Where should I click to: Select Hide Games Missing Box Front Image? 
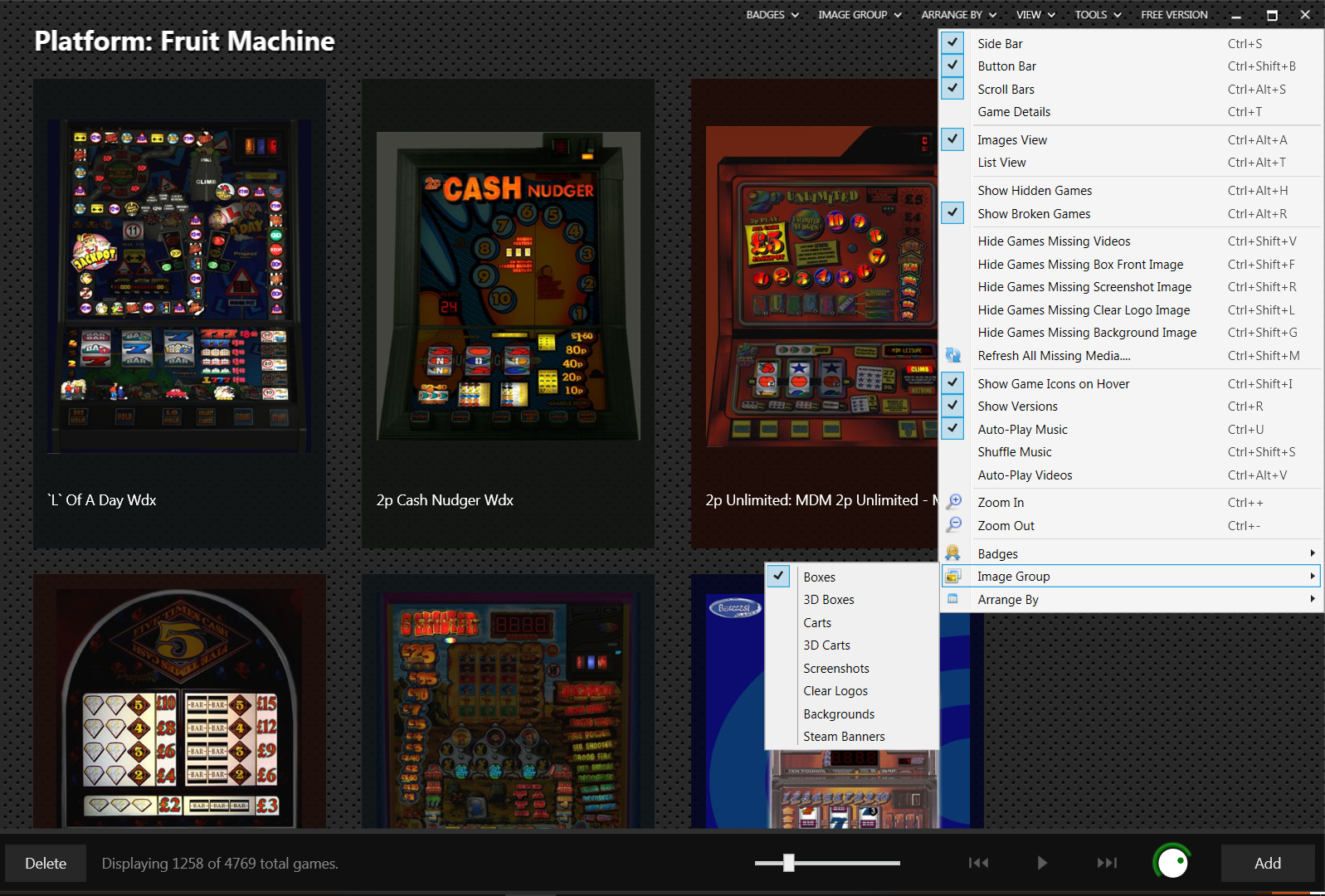[x=1131, y=264]
